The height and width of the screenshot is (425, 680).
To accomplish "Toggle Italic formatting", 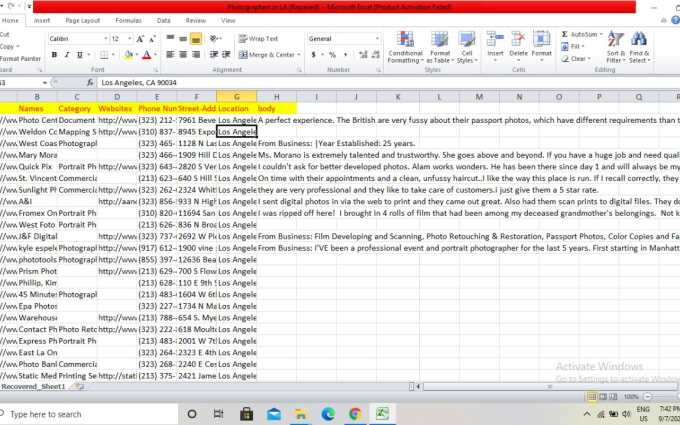I will [67, 55].
